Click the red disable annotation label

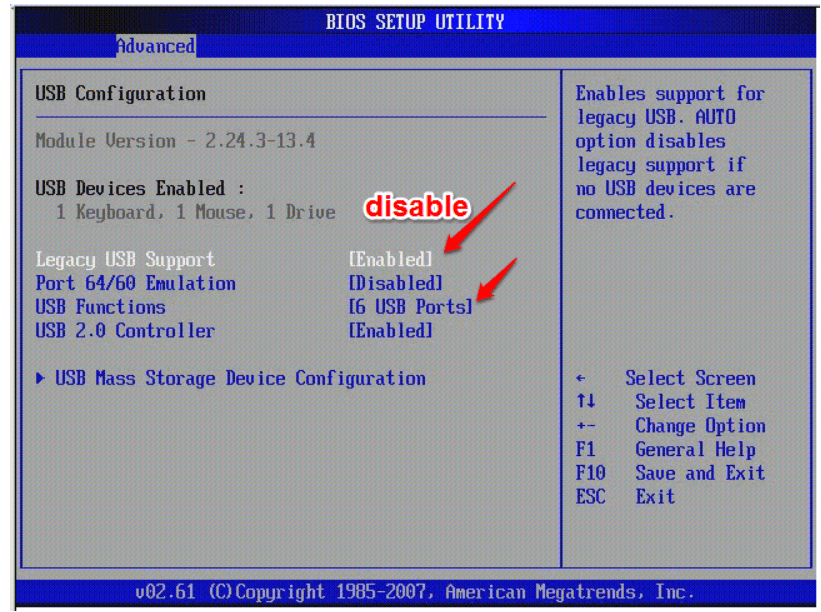[416, 206]
